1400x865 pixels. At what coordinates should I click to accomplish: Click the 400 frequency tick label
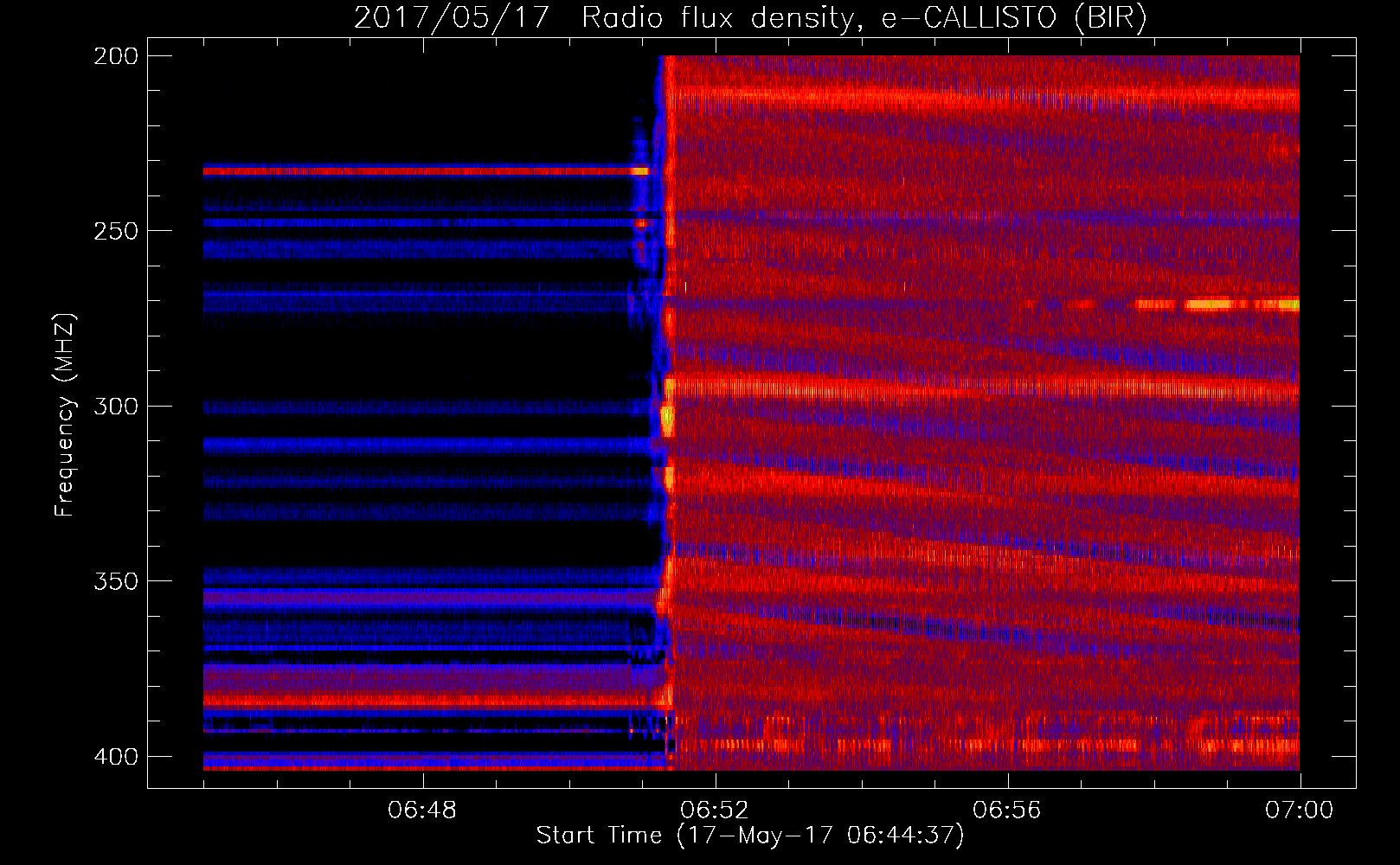(x=116, y=757)
